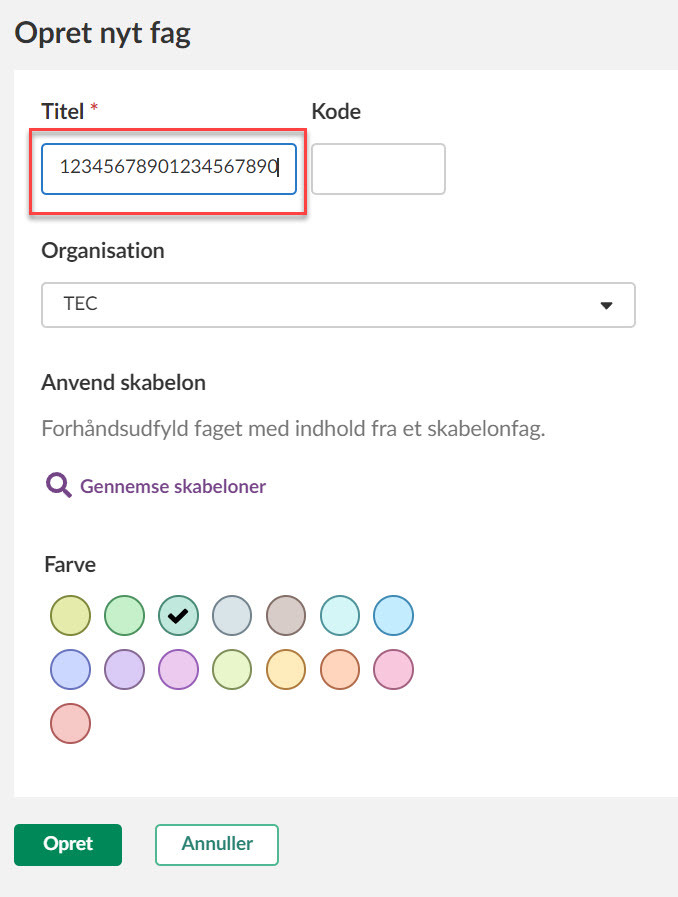The height and width of the screenshot is (897, 678).
Task: Open the Gennemse skabeloner link
Action: click(x=172, y=487)
